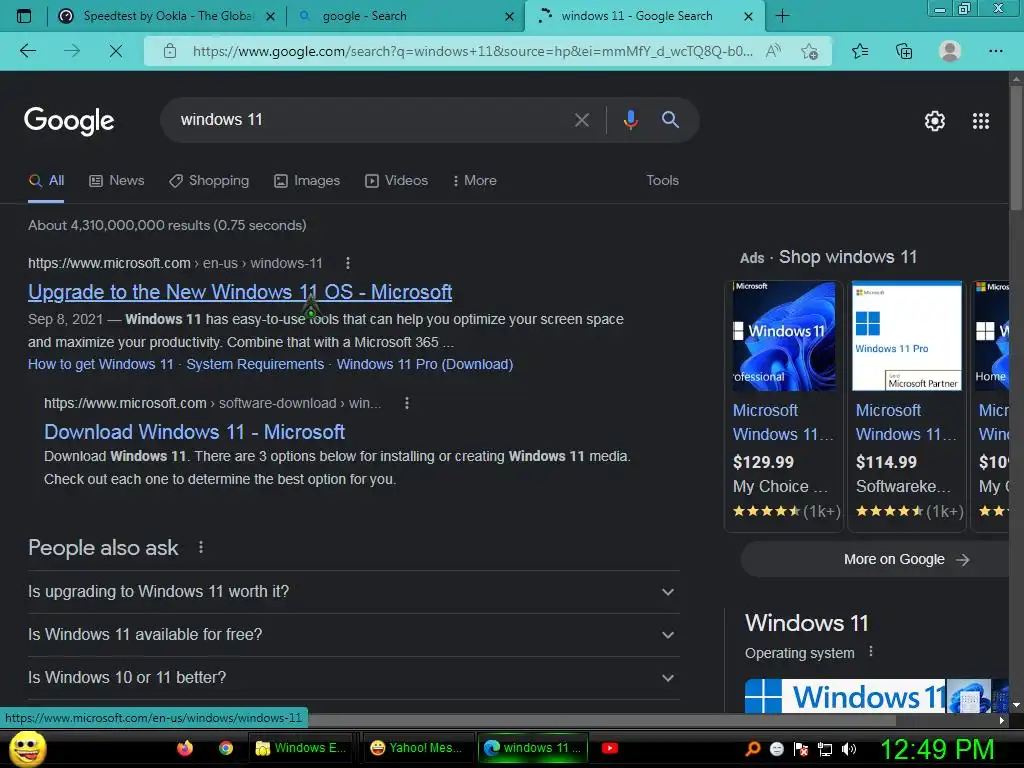The height and width of the screenshot is (768, 1024).
Task: Open Edge Settings and more menu
Action: [x=995, y=51]
